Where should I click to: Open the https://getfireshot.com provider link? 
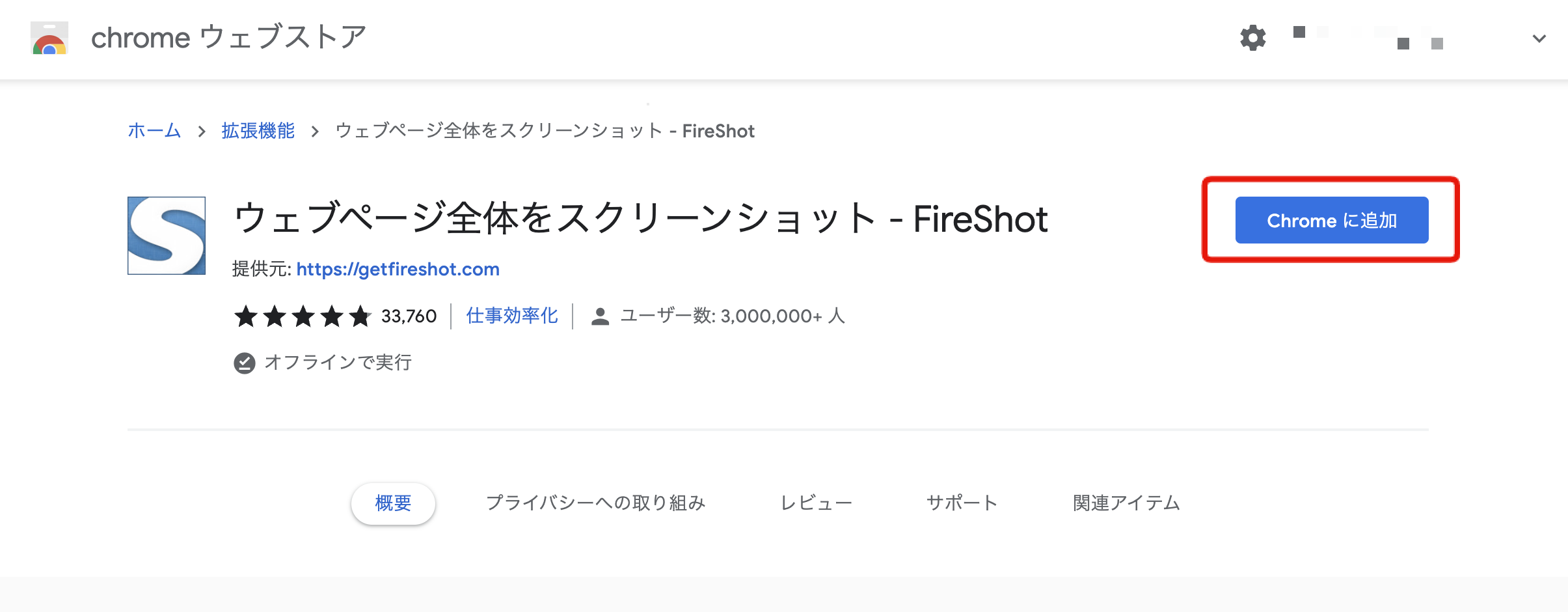[x=398, y=269]
